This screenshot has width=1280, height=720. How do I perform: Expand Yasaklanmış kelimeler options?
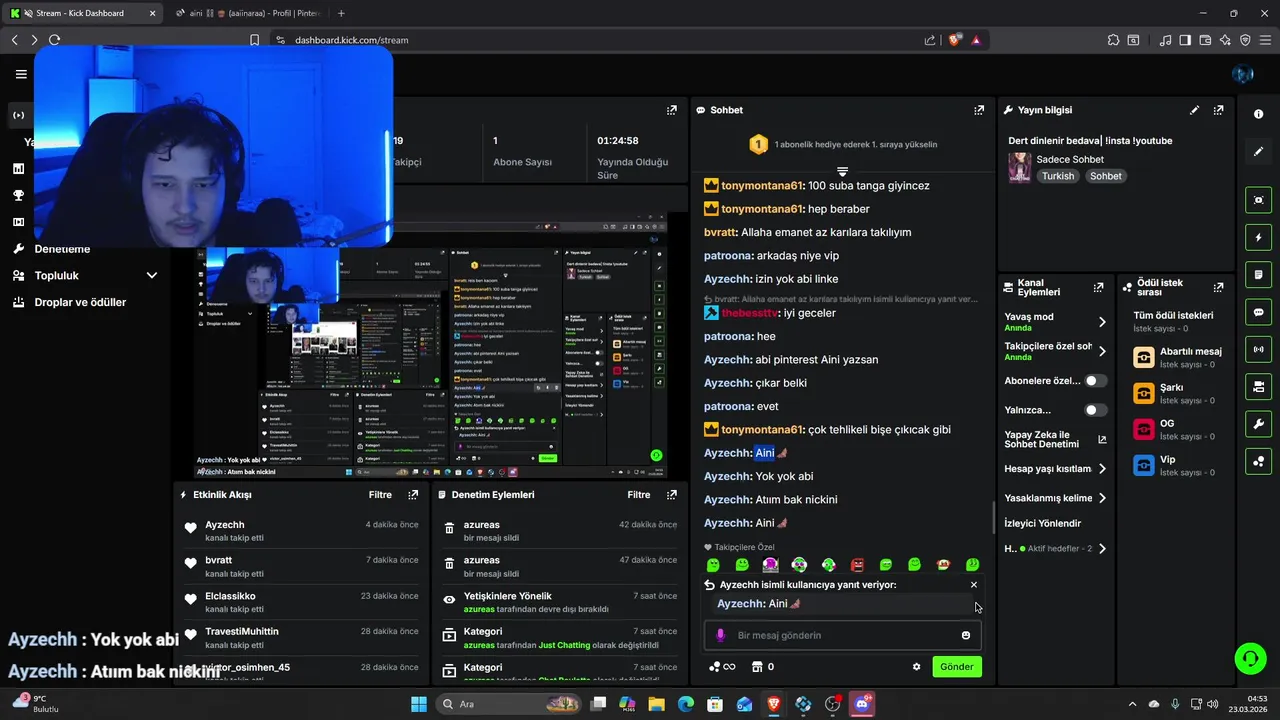[x=1102, y=498]
